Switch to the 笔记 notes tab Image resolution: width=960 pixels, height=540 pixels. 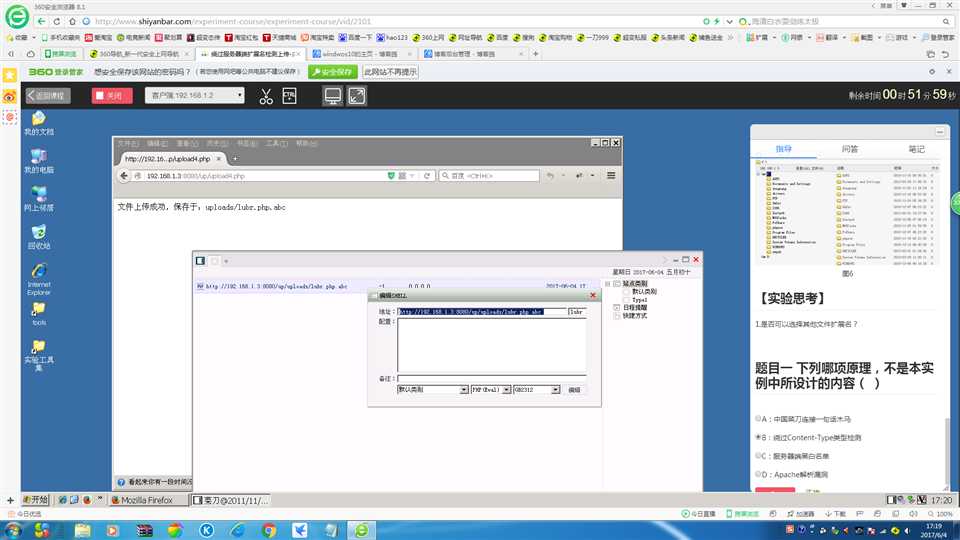click(x=916, y=149)
